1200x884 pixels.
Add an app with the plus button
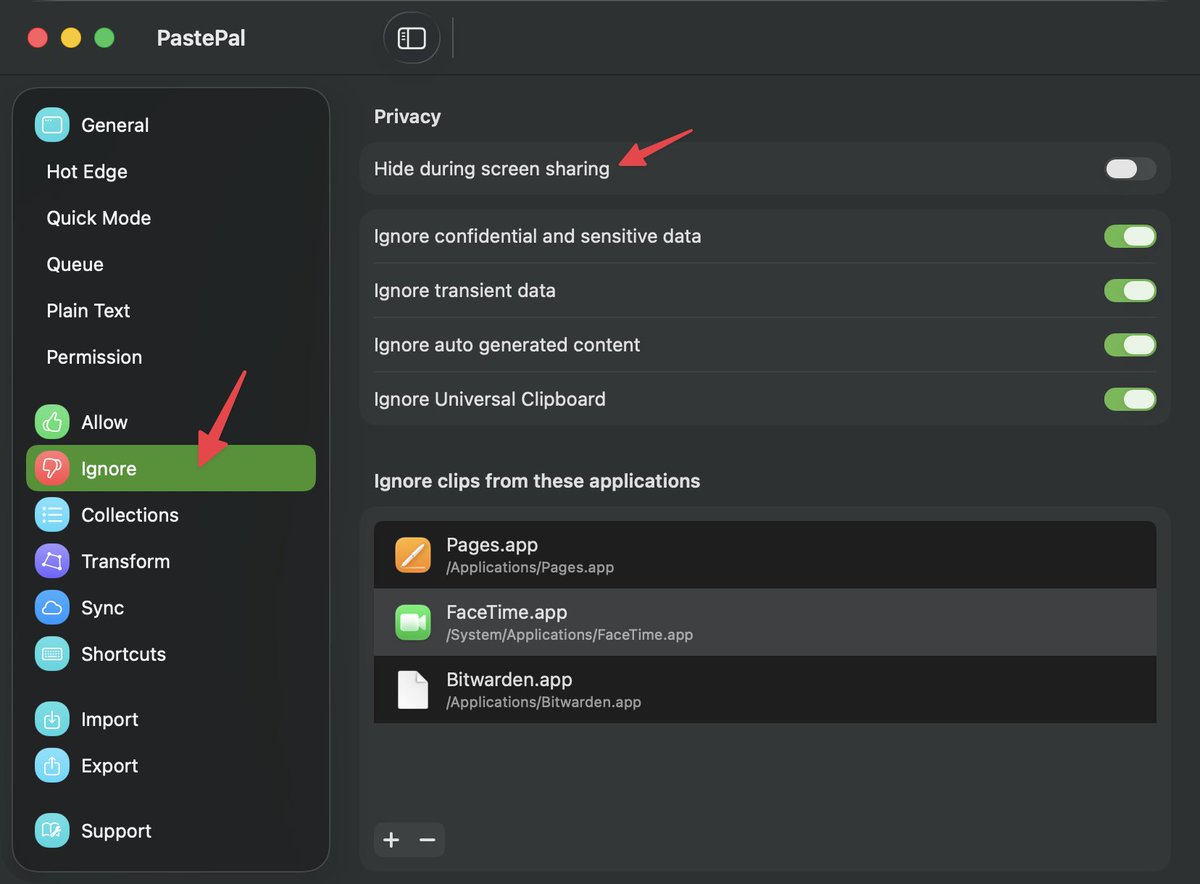391,840
